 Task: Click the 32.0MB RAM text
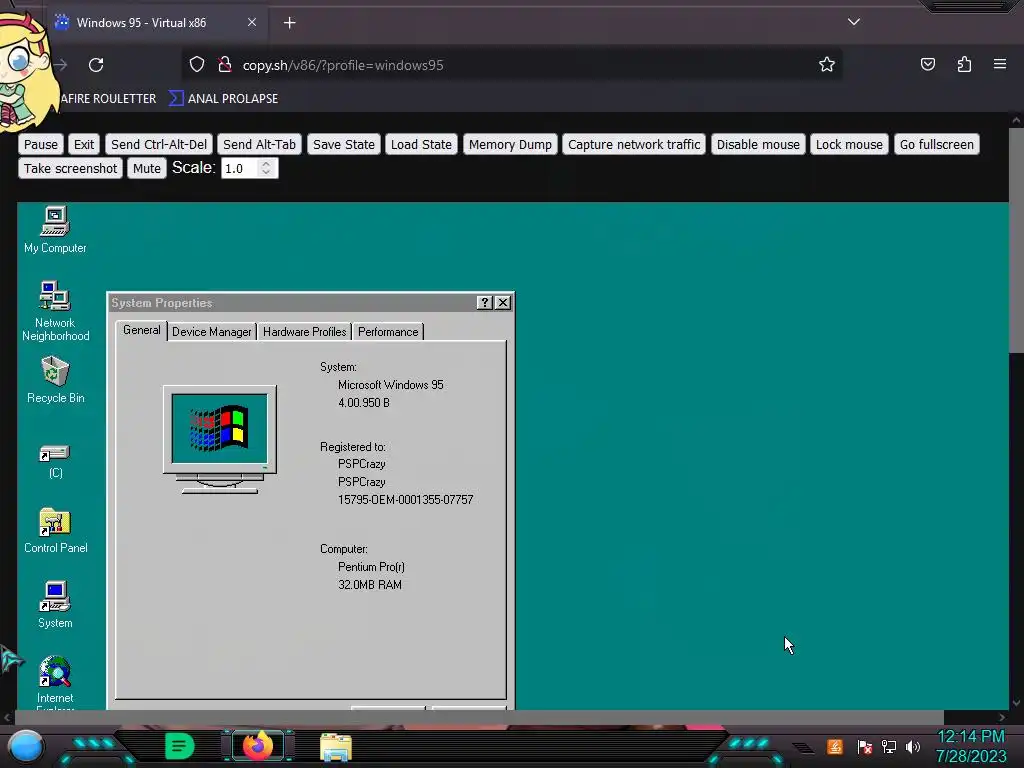point(370,584)
